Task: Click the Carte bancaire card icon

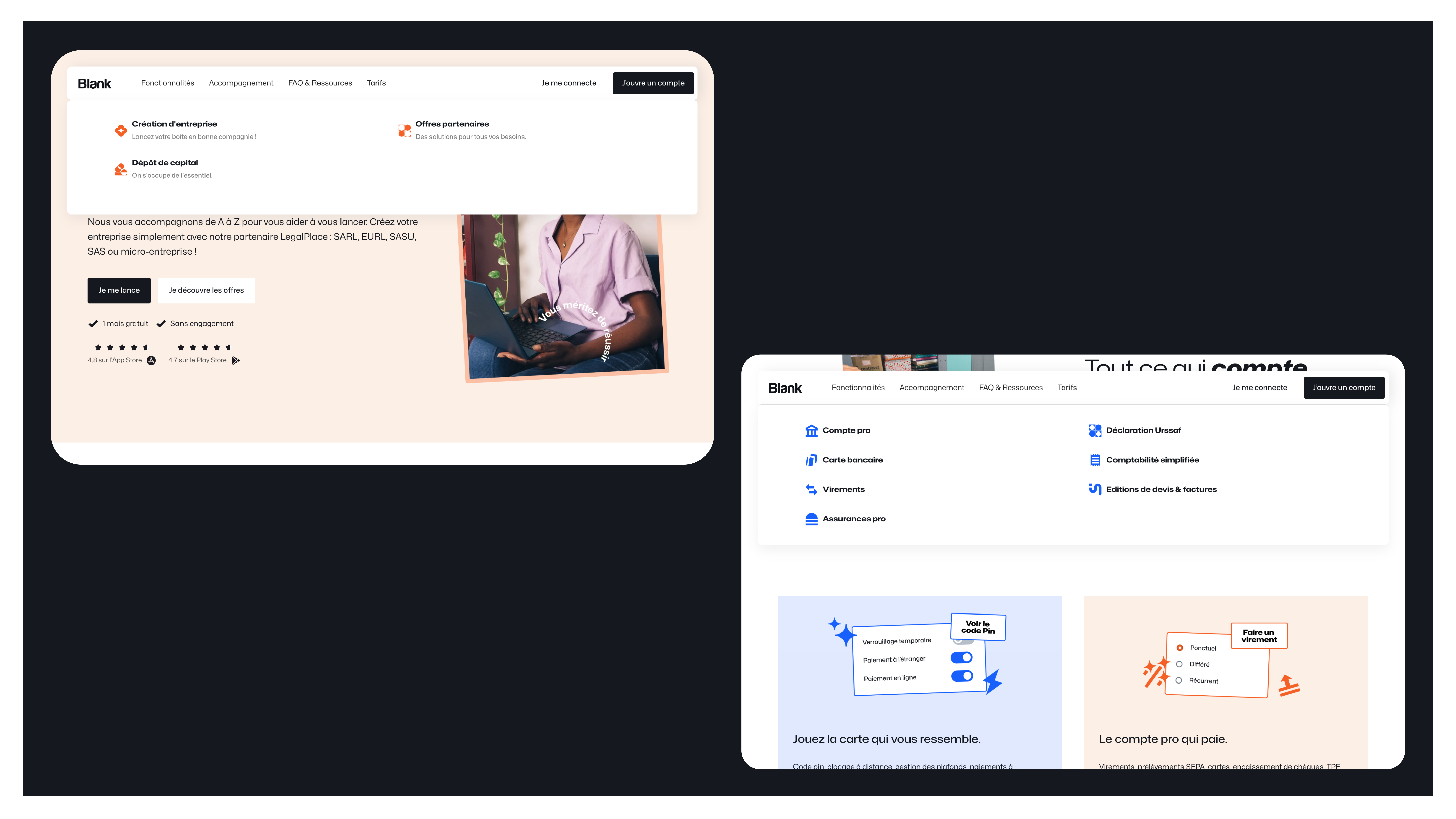Action: (811, 460)
